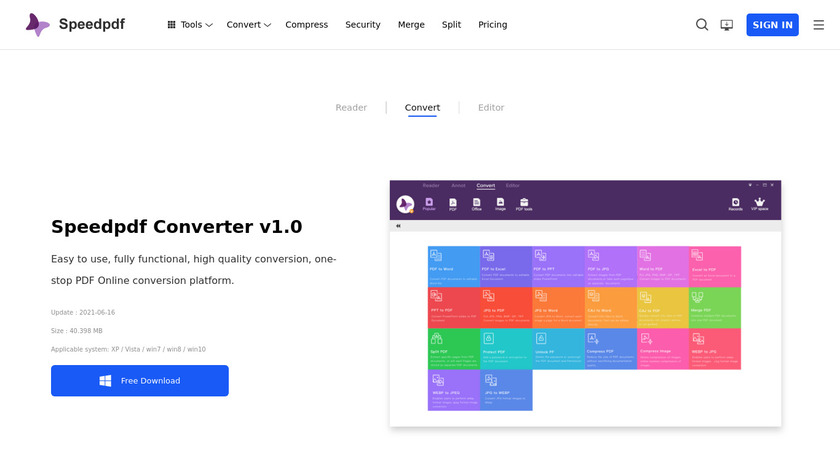The height and width of the screenshot is (472, 840).
Task: Click the PDF to PPT tile in preview
Action: click(558, 267)
